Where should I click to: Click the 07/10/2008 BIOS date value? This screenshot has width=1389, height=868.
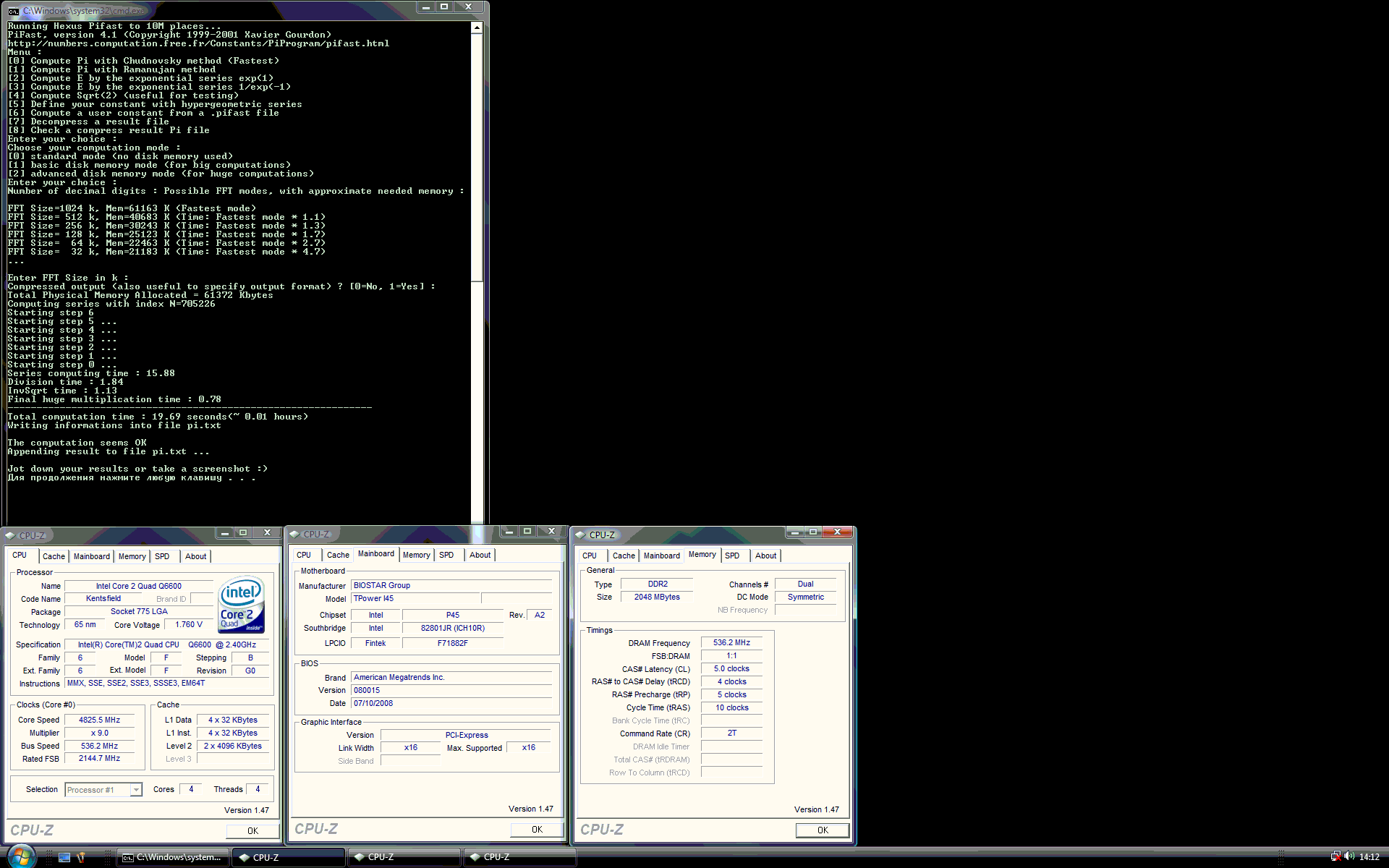pyautogui.click(x=451, y=703)
